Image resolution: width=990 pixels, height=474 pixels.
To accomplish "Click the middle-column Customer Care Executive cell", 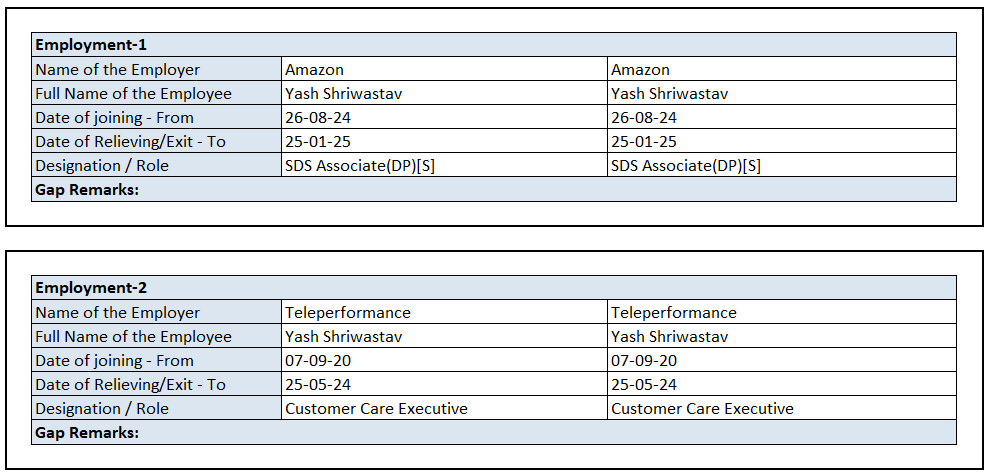I will point(376,409).
